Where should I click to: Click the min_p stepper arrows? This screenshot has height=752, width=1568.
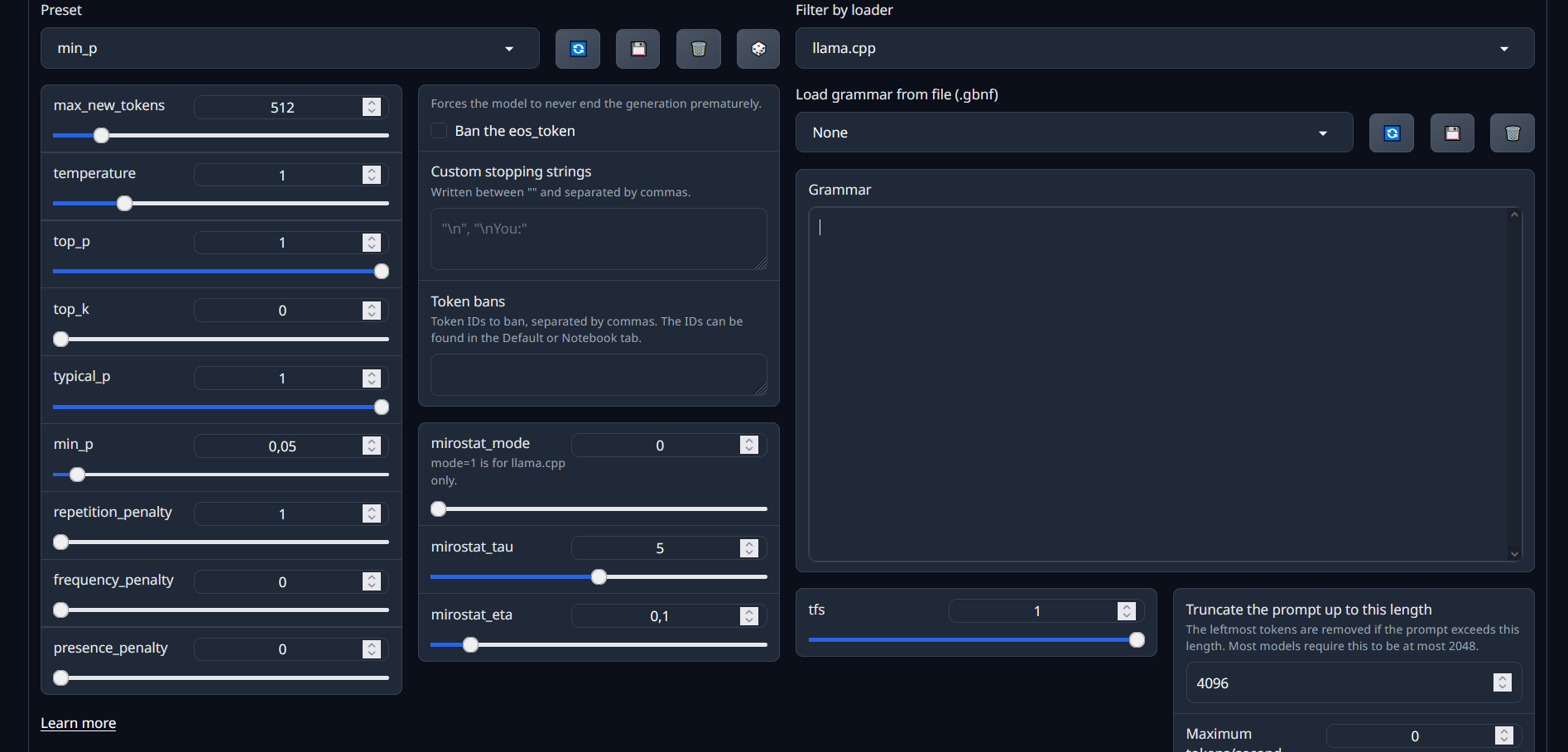pos(372,446)
